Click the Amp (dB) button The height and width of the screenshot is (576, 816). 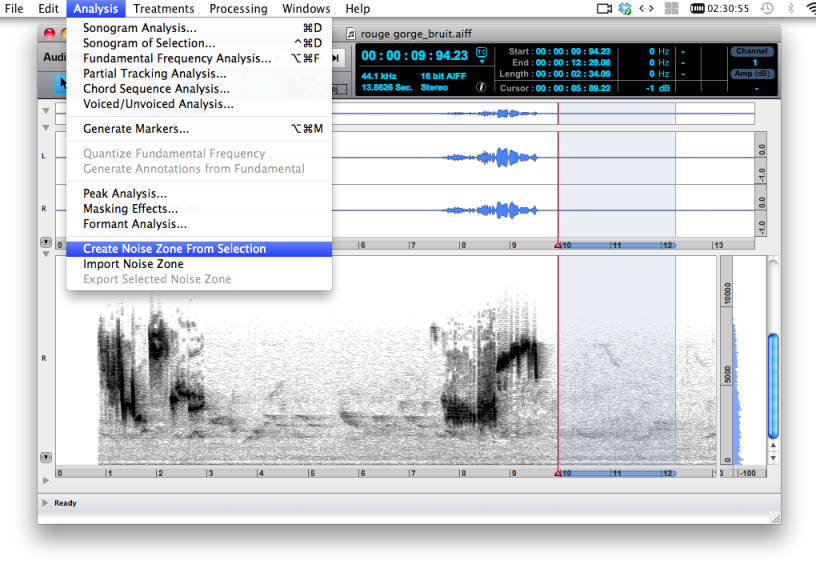pos(752,74)
